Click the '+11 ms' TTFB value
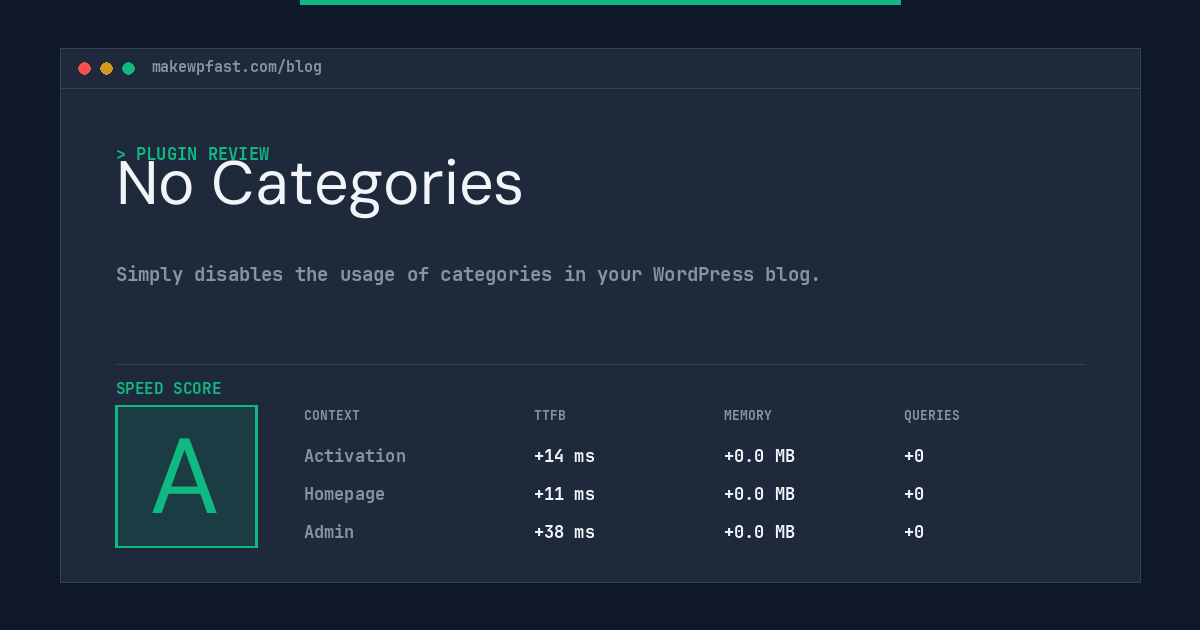This screenshot has height=630, width=1200. [x=564, y=494]
